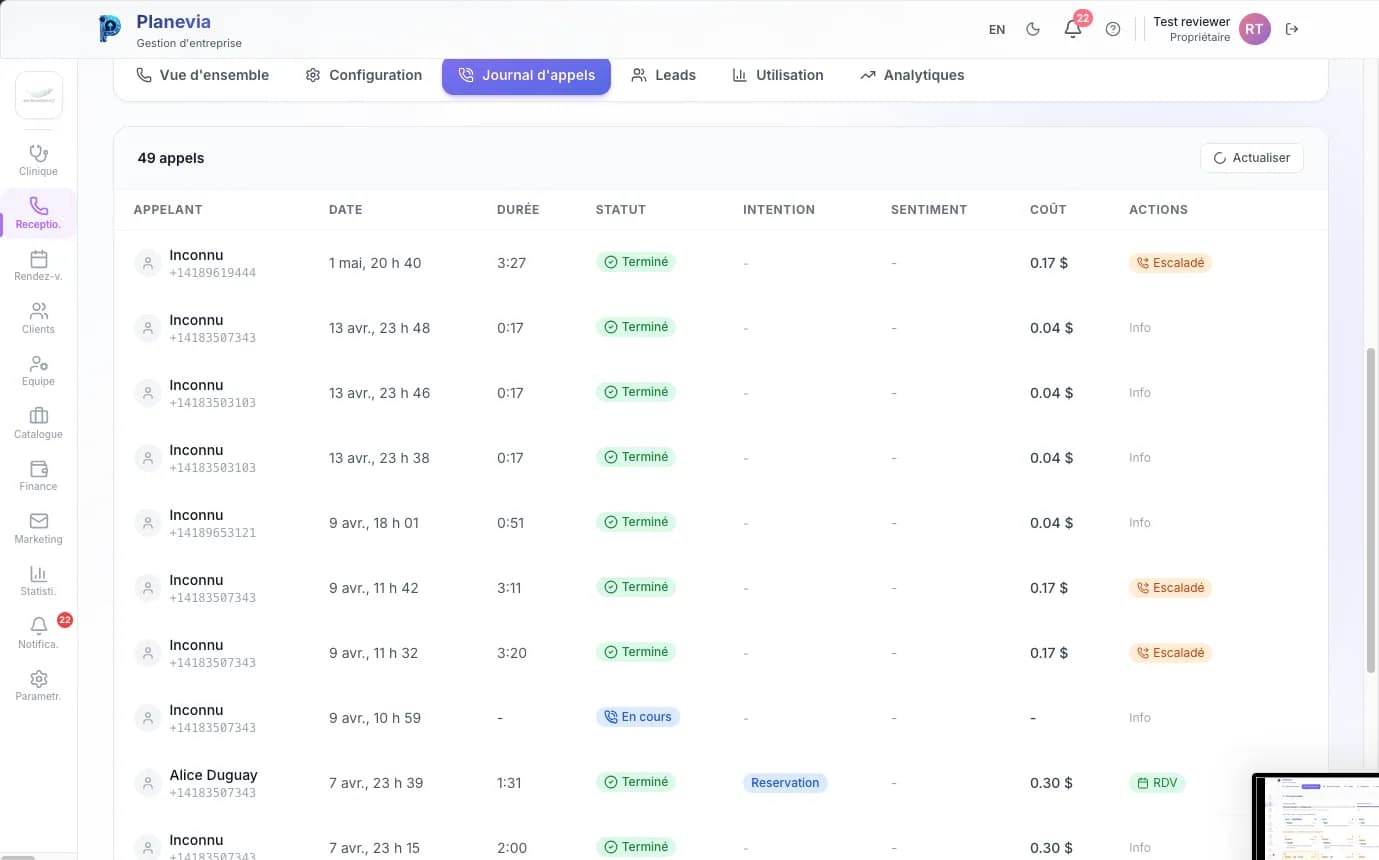Click Escaladé badge on 1 mai call
This screenshot has width=1379, height=860.
[1170, 263]
